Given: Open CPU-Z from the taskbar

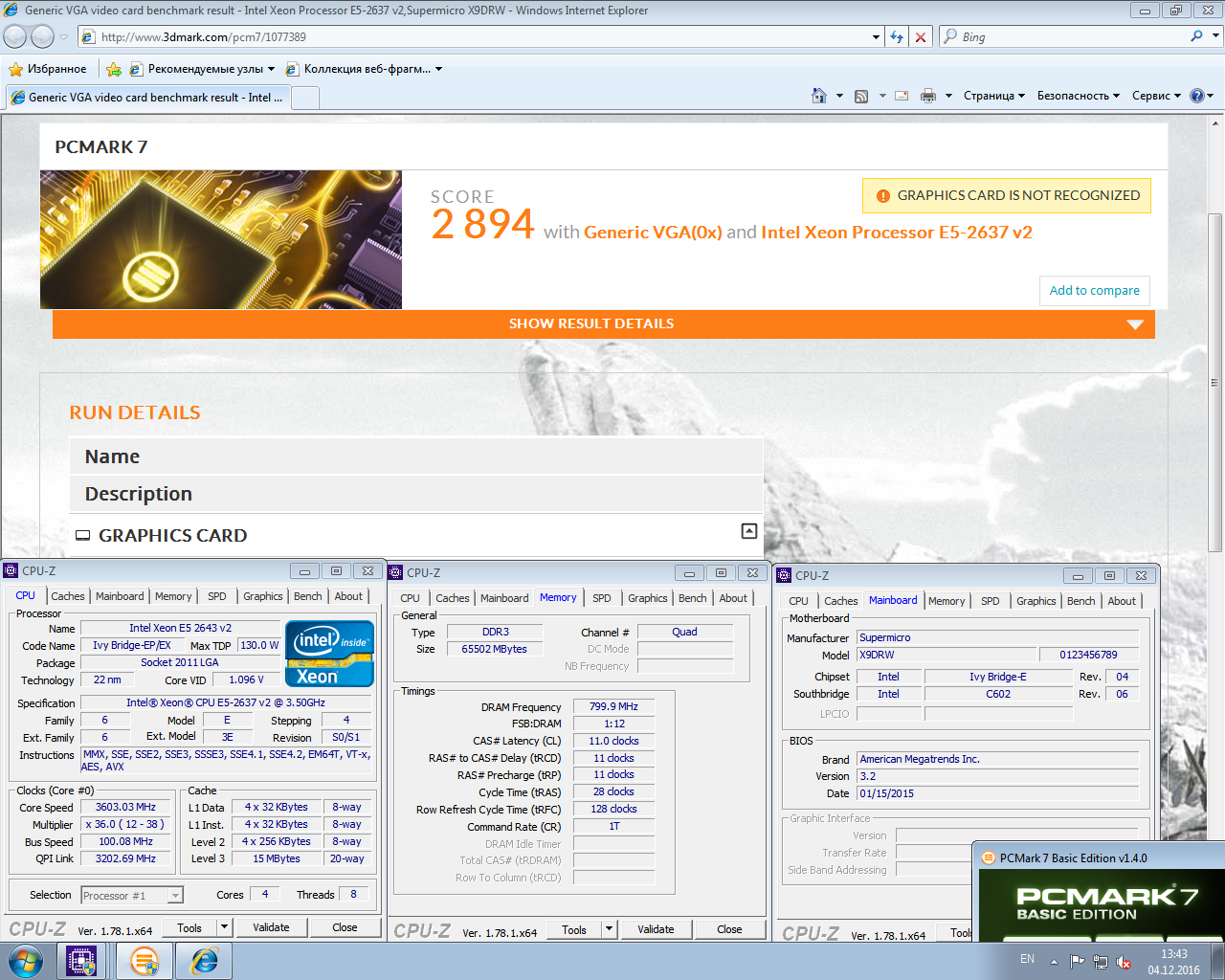Looking at the screenshot, I should [81, 961].
